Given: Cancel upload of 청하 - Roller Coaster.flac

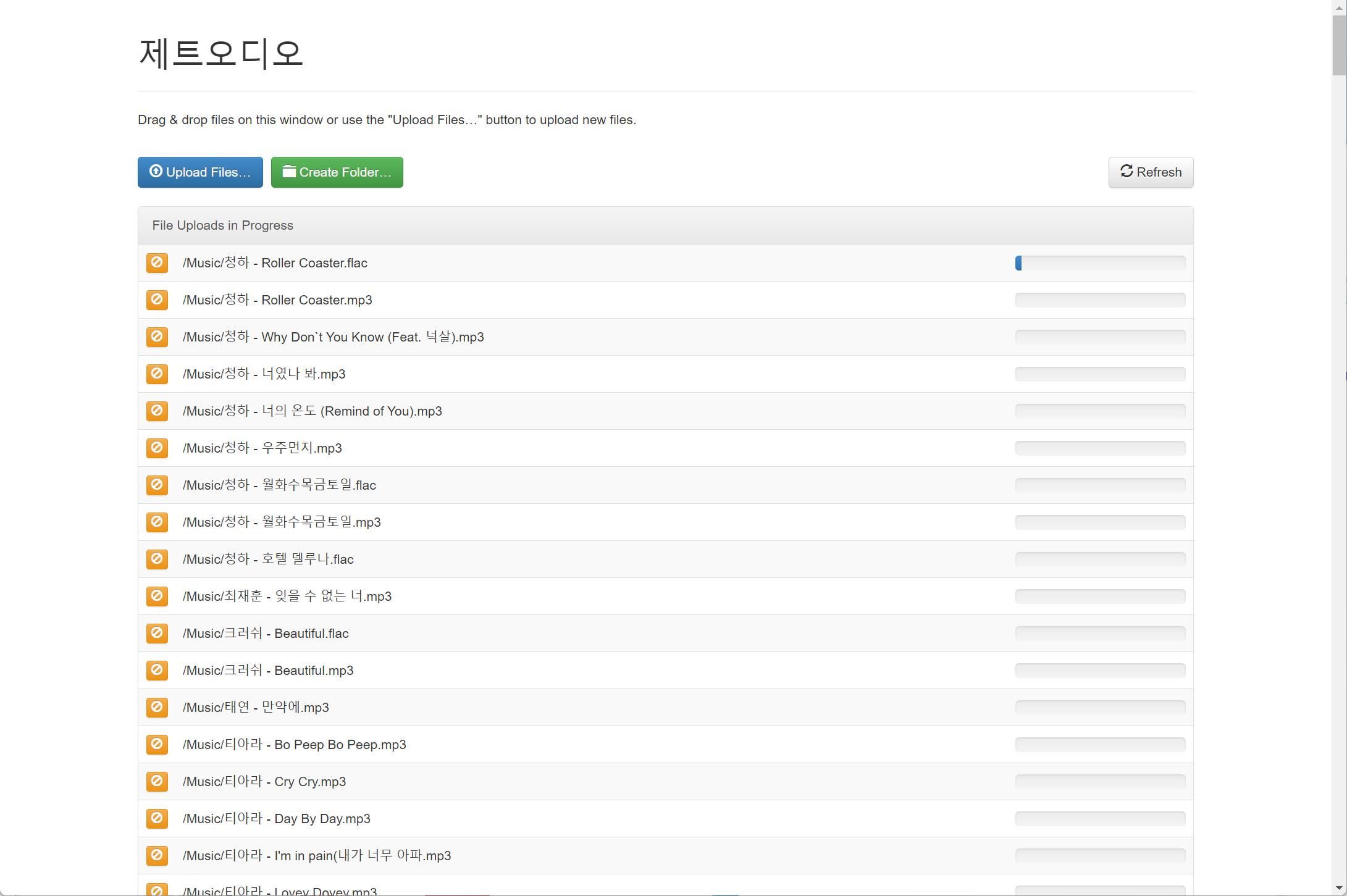Looking at the screenshot, I should (x=157, y=263).
